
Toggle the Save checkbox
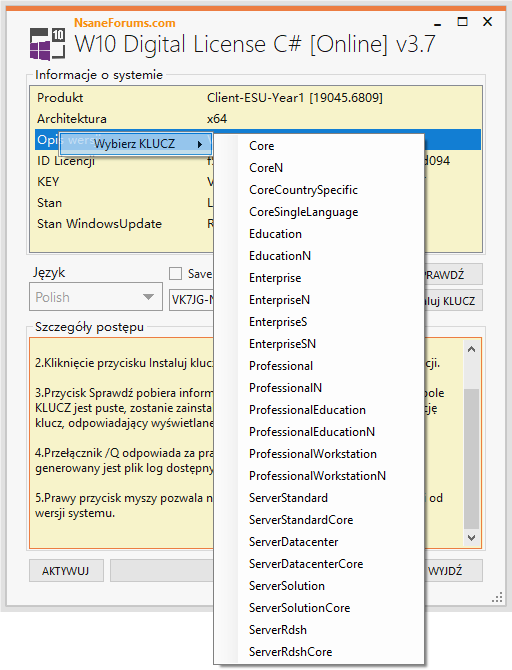176,273
